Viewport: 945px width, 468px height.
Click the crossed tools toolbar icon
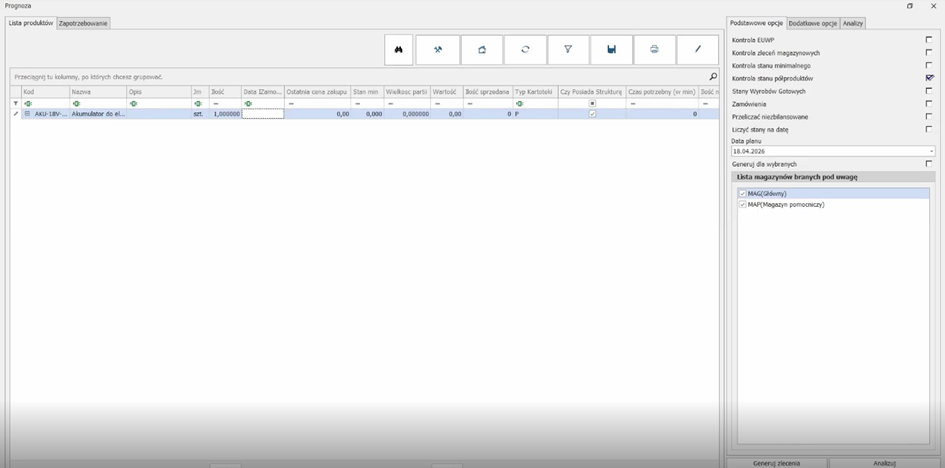(x=437, y=49)
